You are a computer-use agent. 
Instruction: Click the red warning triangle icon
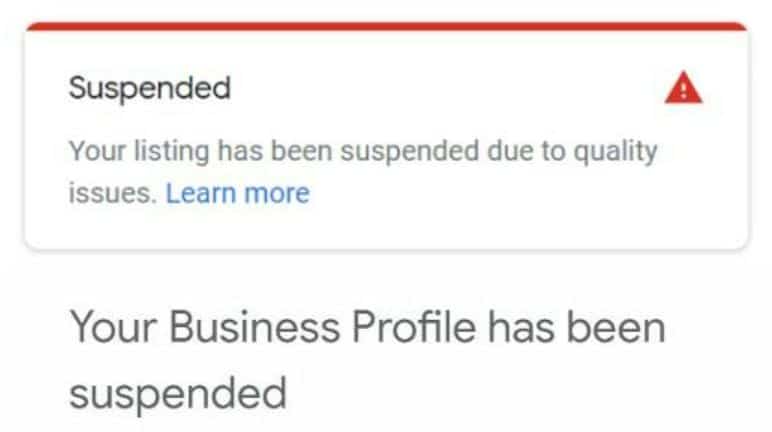[683, 89]
